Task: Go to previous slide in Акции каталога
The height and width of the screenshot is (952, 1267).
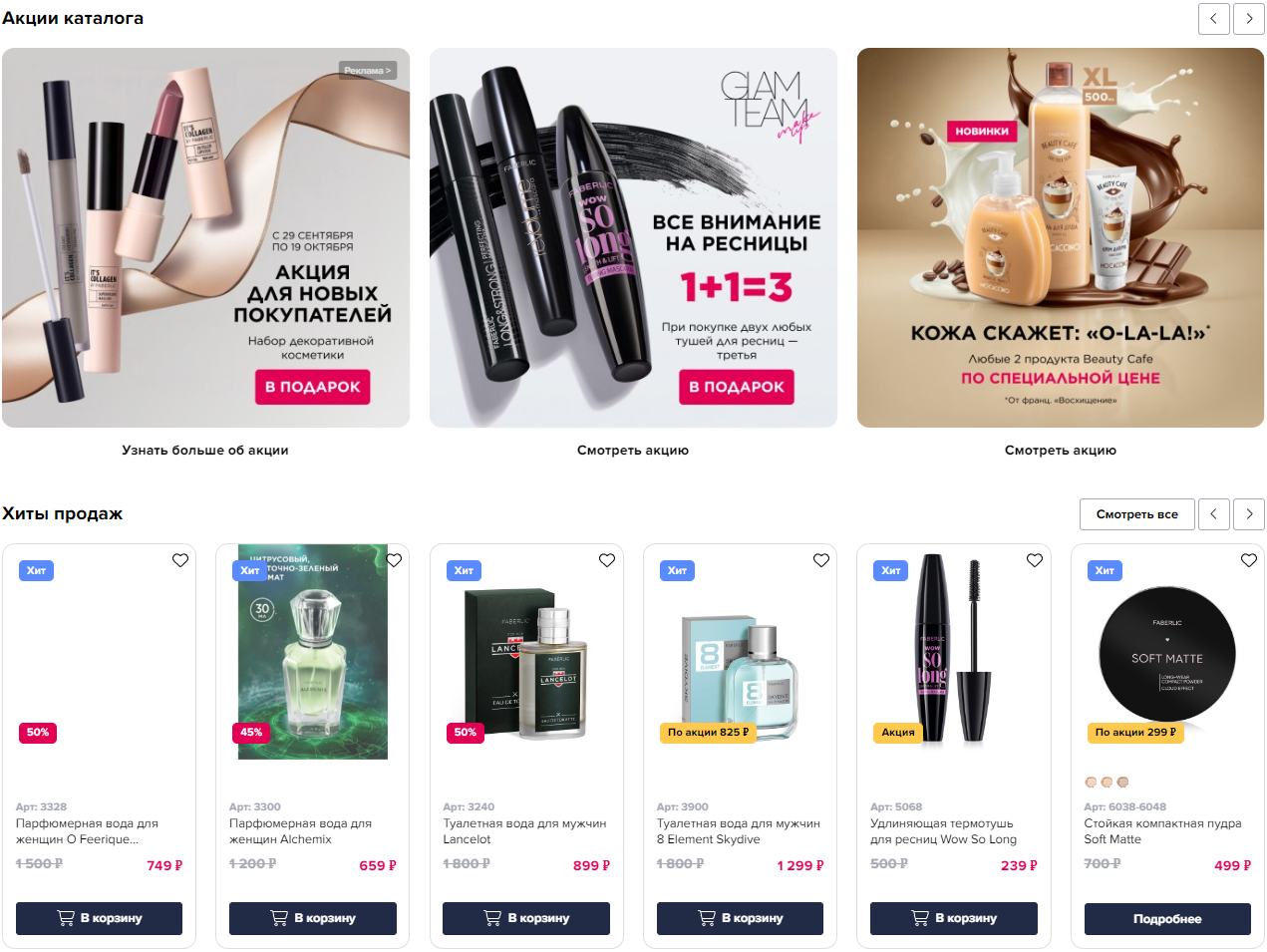Action: click(1213, 19)
